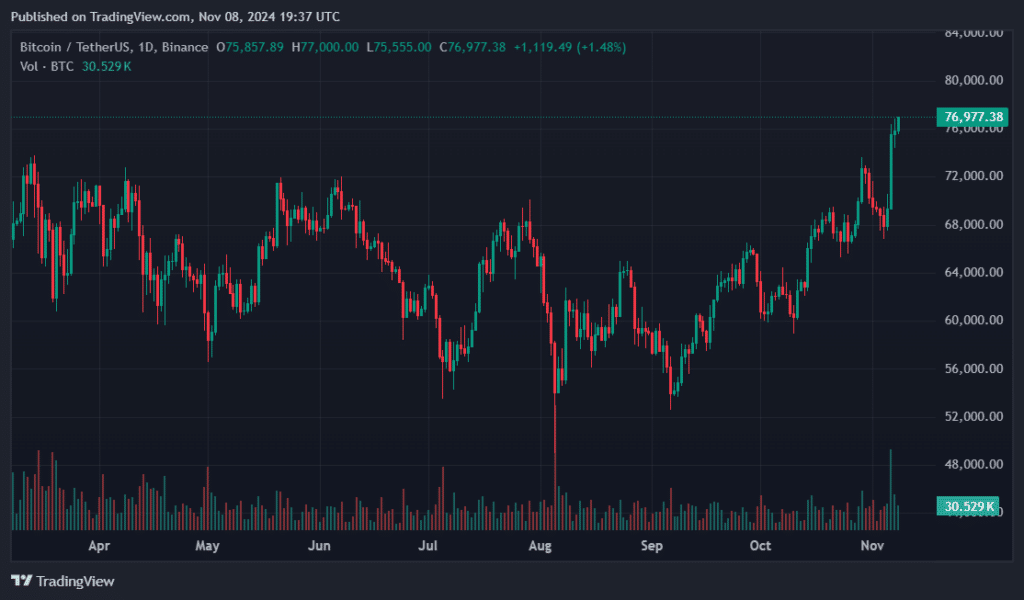
Task: Click the Apr label on the time axis
Action: (98, 546)
